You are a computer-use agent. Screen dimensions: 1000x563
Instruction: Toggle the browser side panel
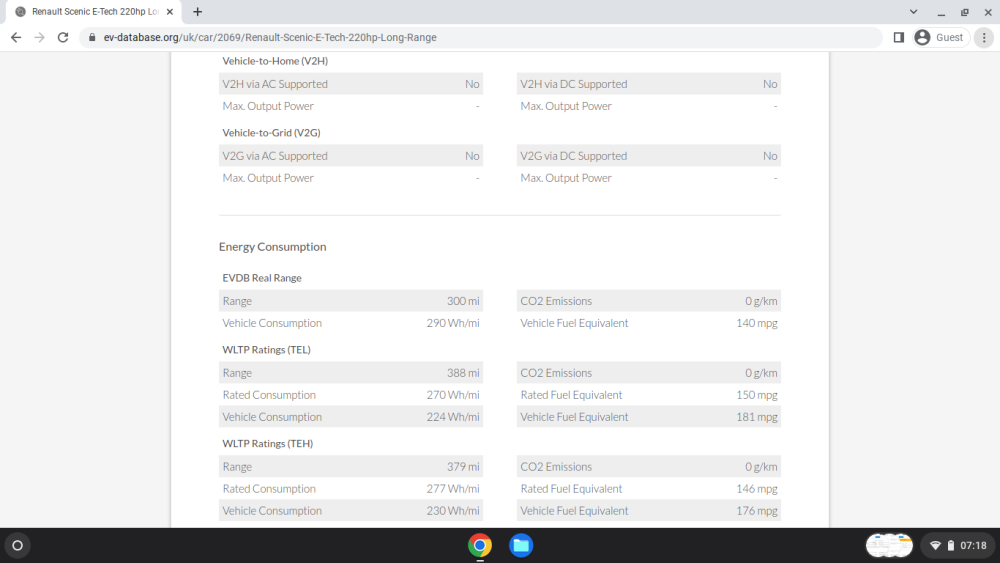(x=899, y=38)
